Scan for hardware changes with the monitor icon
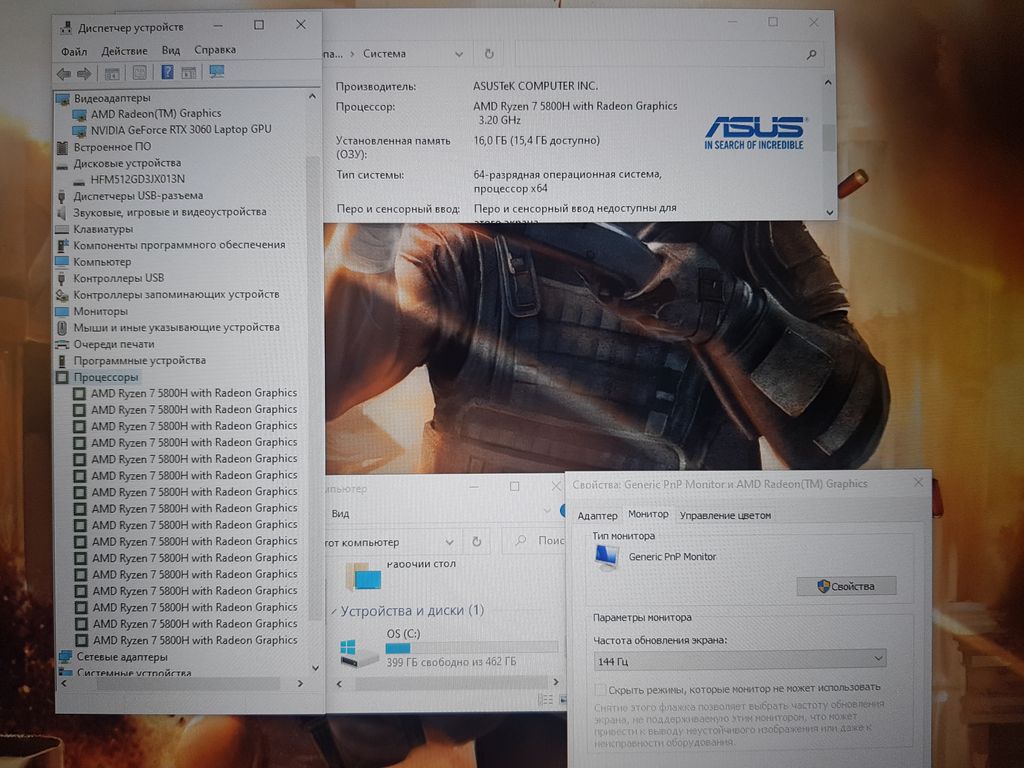Viewport: 1024px width, 768px height. click(x=217, y=72)
